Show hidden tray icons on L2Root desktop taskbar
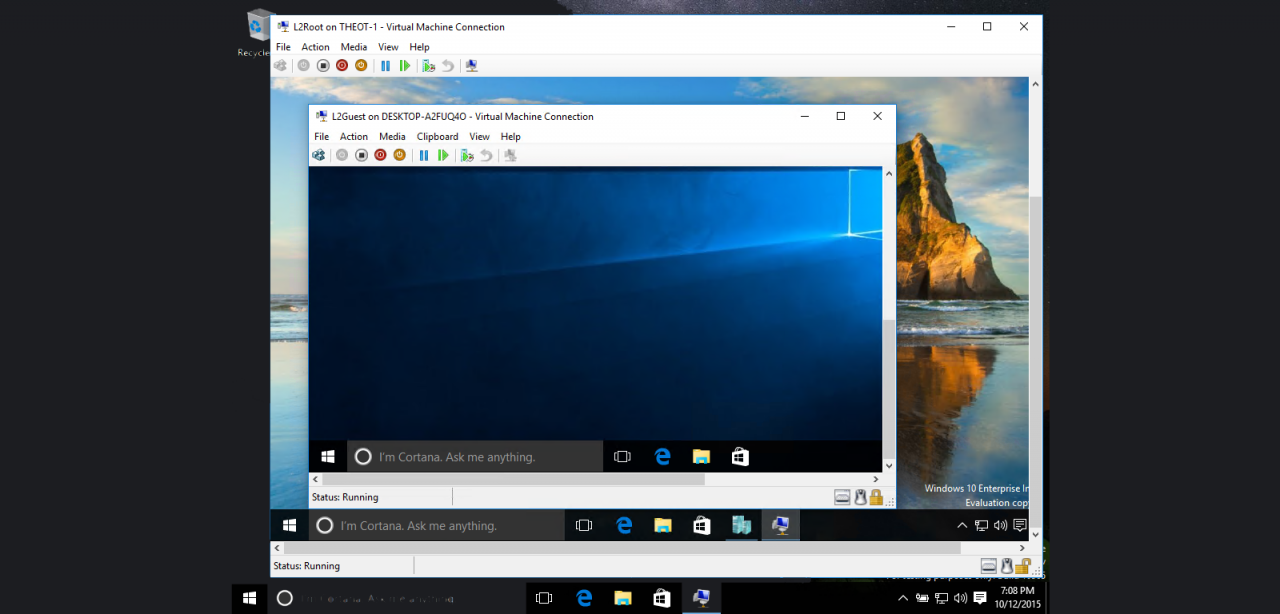Screen dimensions: 1280x614 [962, 525]
